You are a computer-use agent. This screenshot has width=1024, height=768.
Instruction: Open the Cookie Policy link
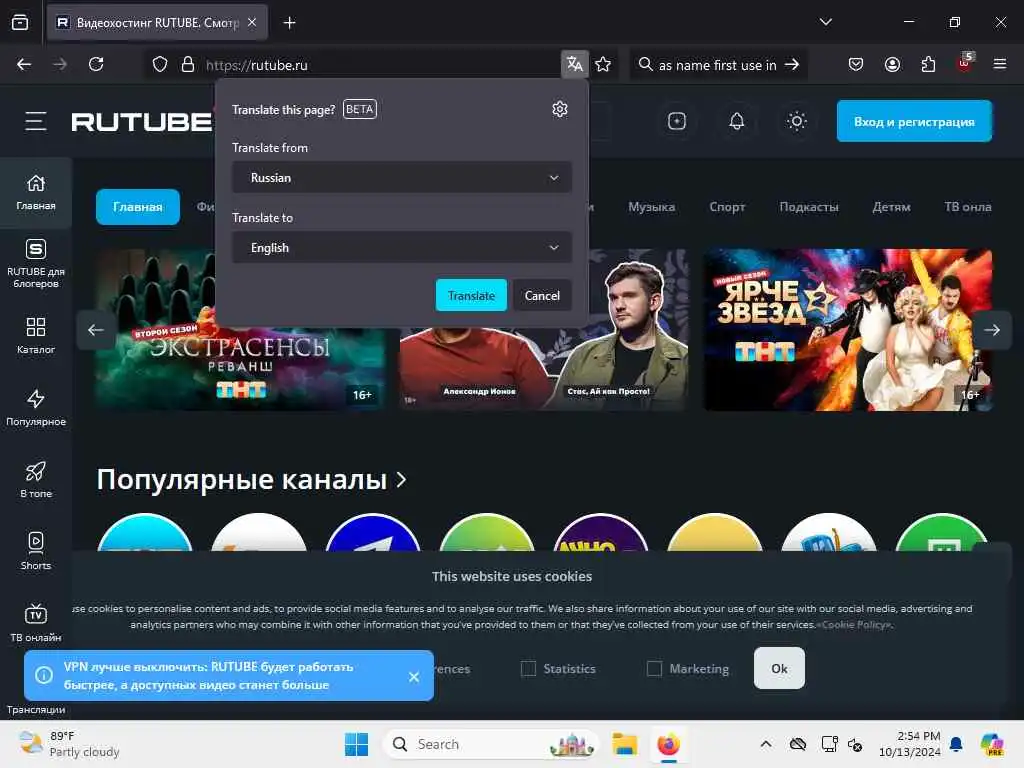pyautogui.click(x=854, y=625)
